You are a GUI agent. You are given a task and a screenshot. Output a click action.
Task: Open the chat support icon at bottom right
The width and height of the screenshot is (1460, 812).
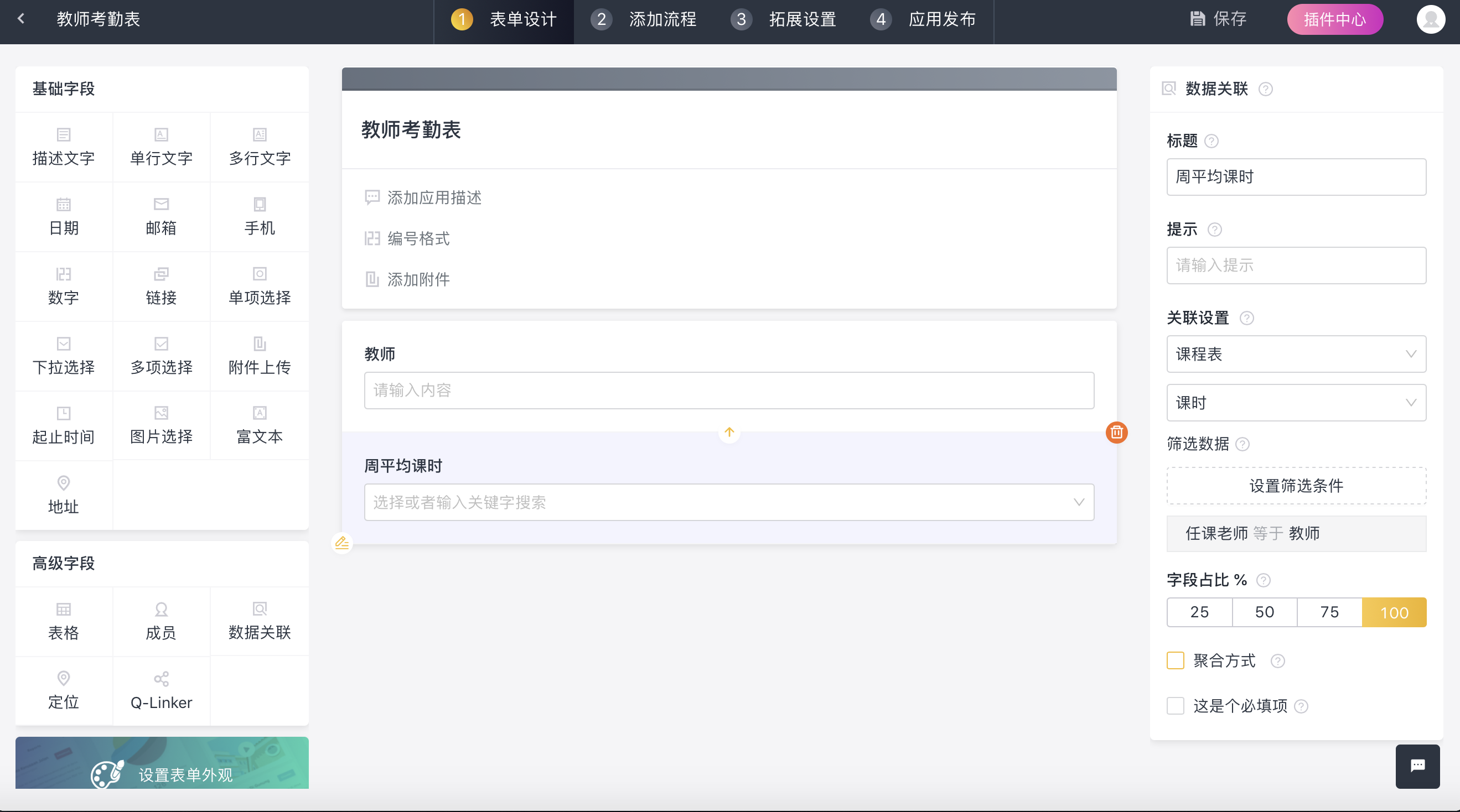[x=1417, y=766]
